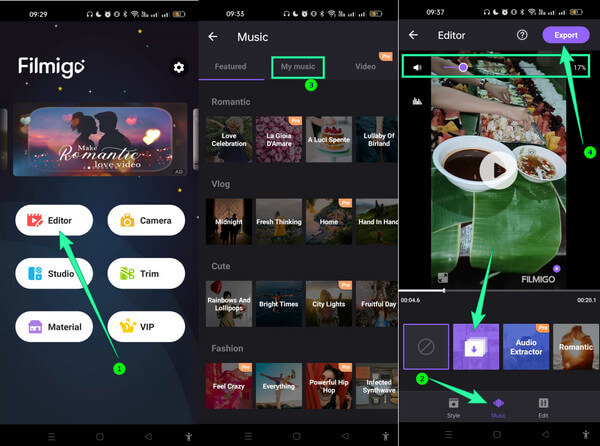Select the Bright Times track

click(x=279, y=304)
